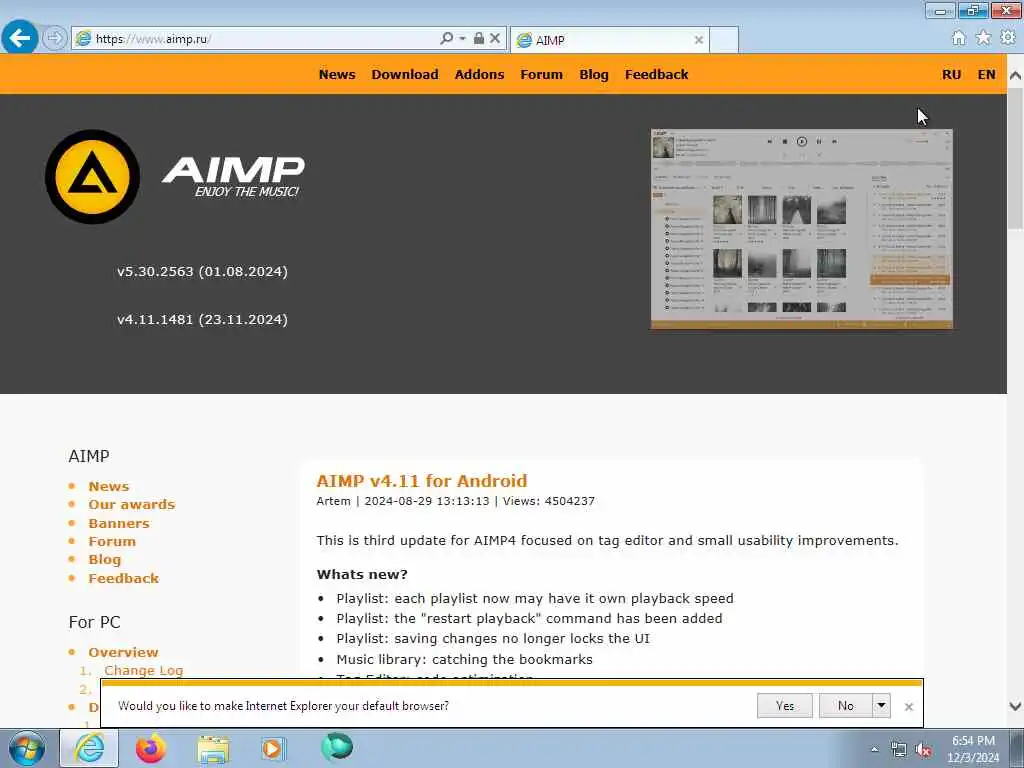Viewport: 1024px width, 768px height.
Task: Open the AIMP player screenshot thumbnail
Action: click(801, 229)
